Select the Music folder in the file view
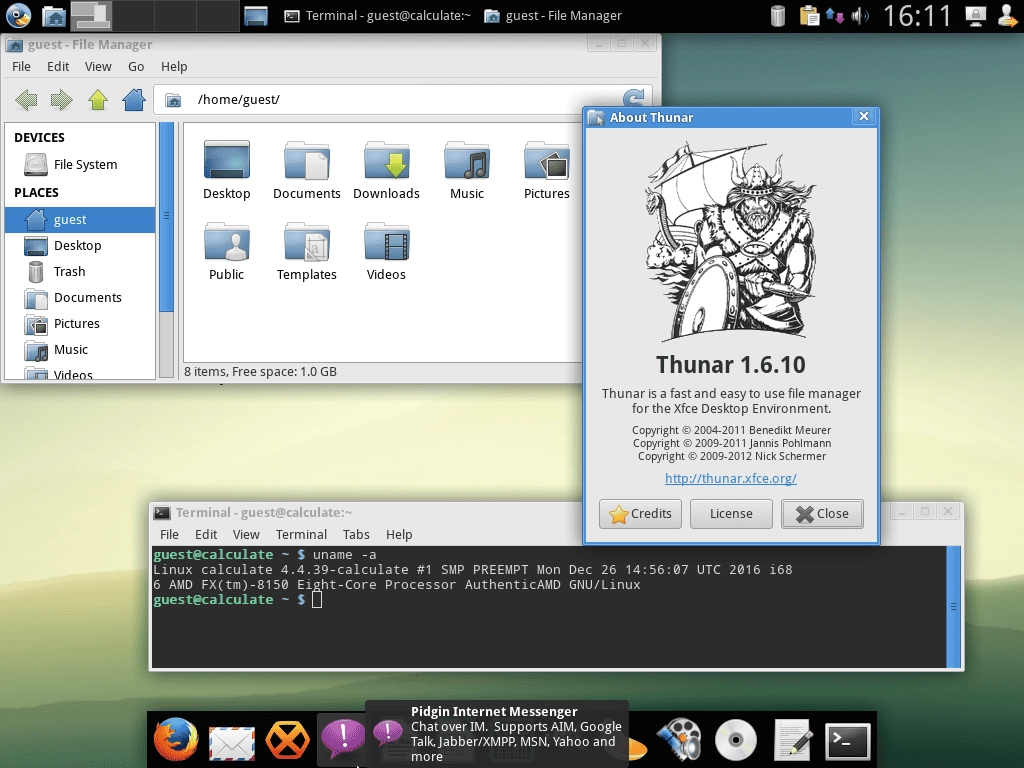 [x=467, y=169]
